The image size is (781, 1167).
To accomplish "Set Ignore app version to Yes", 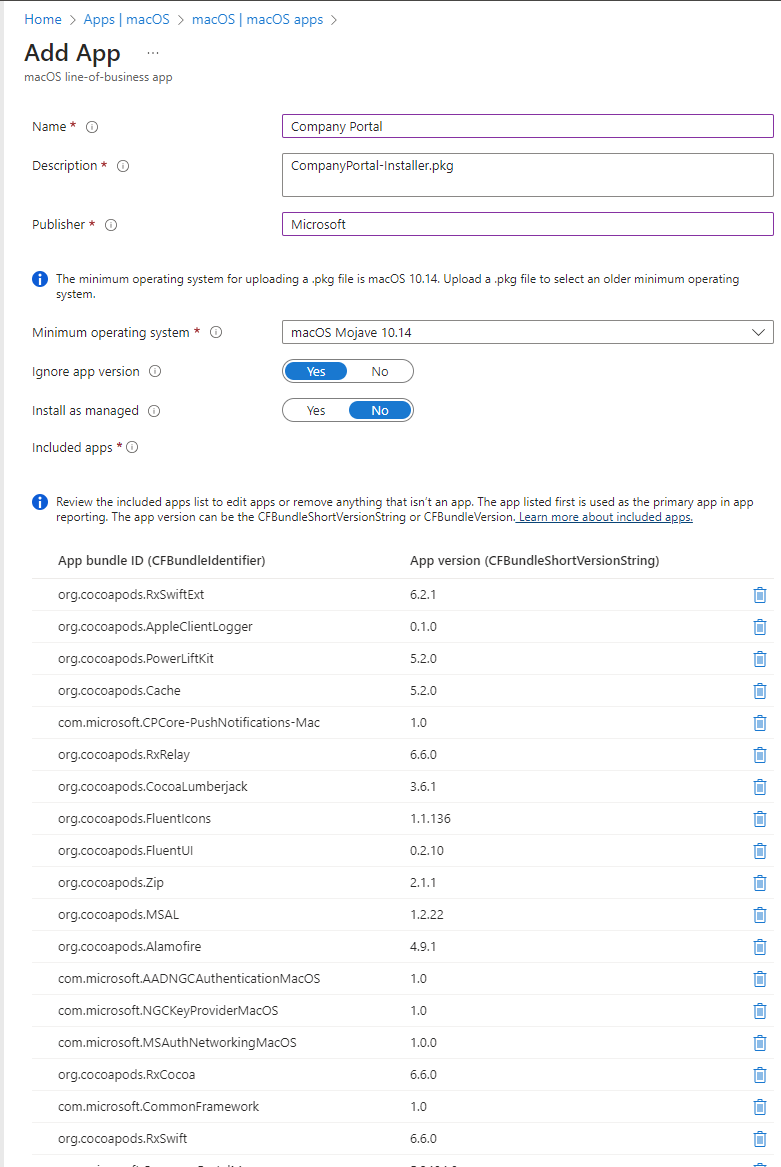I will [x=316, y=371].
